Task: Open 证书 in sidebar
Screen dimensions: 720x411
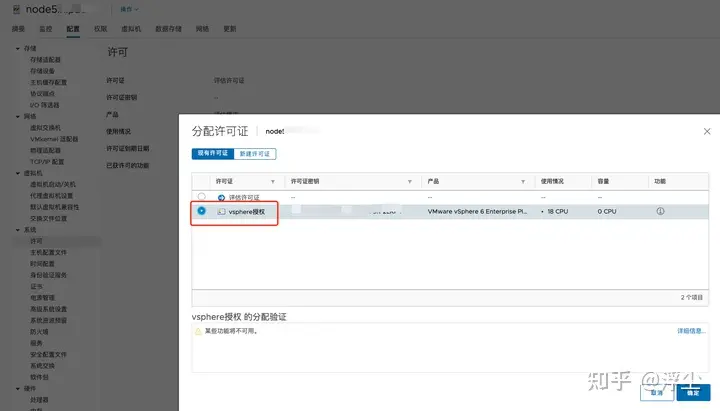Action: (36, 287)
